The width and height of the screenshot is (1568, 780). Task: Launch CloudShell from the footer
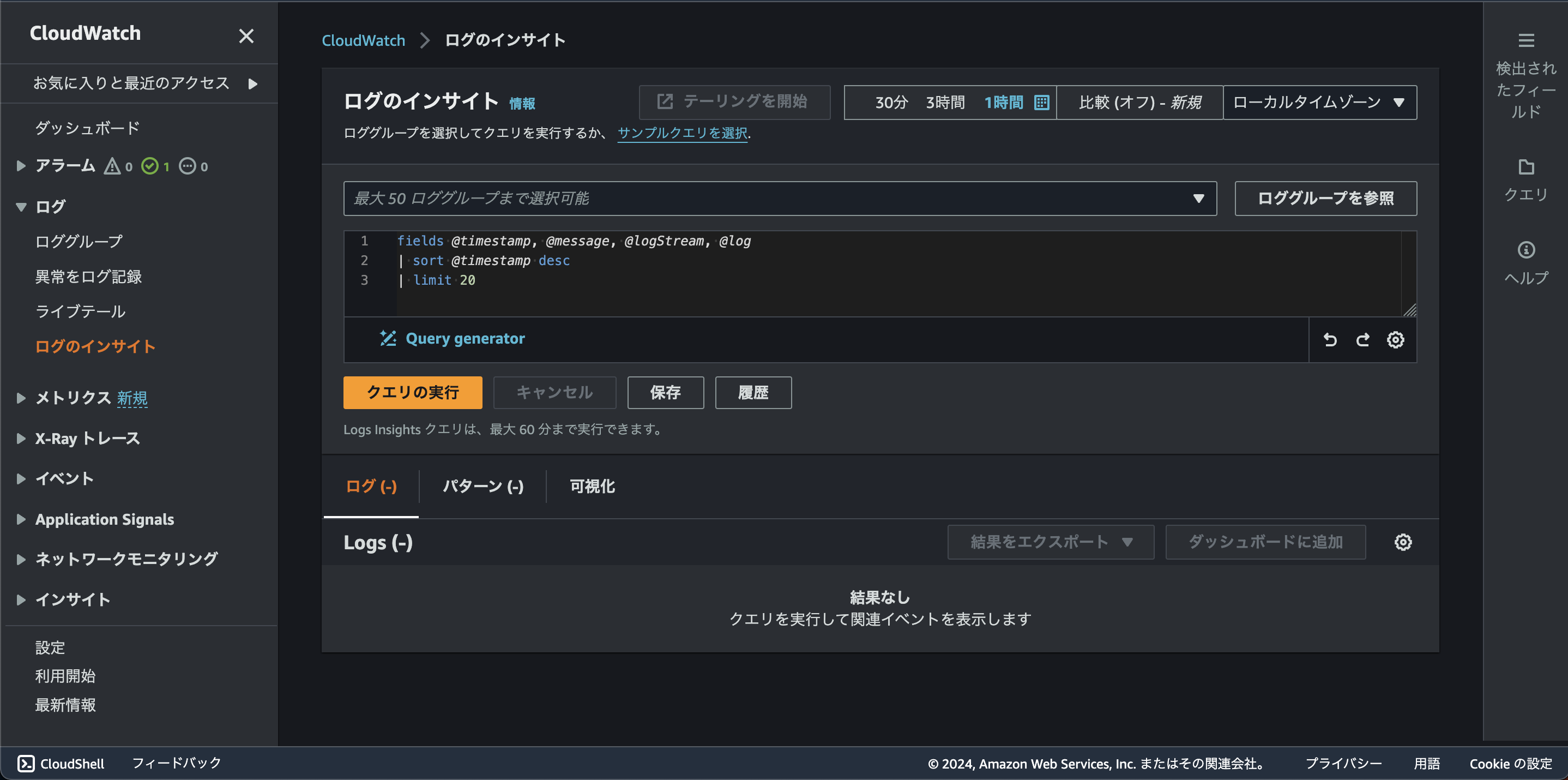point(61,764)
